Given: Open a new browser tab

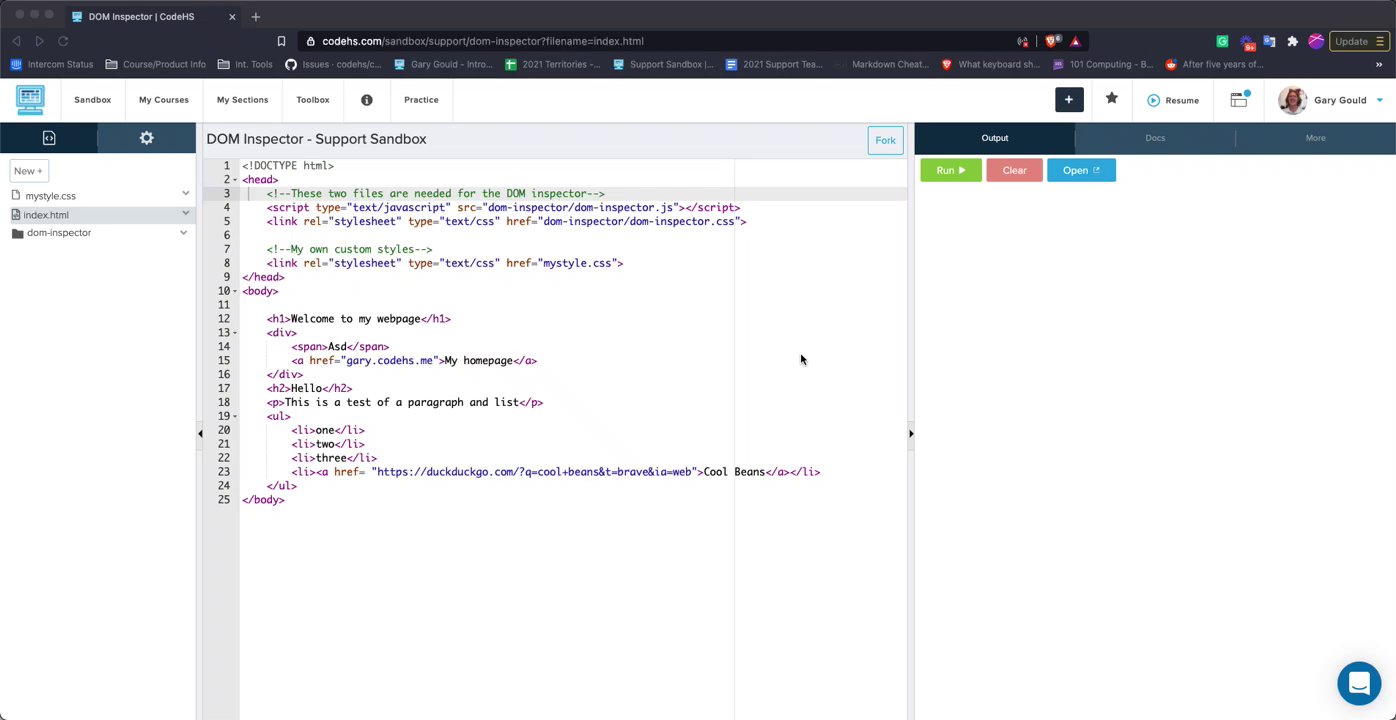Looking at the screenshot, I should coord(256,16).
